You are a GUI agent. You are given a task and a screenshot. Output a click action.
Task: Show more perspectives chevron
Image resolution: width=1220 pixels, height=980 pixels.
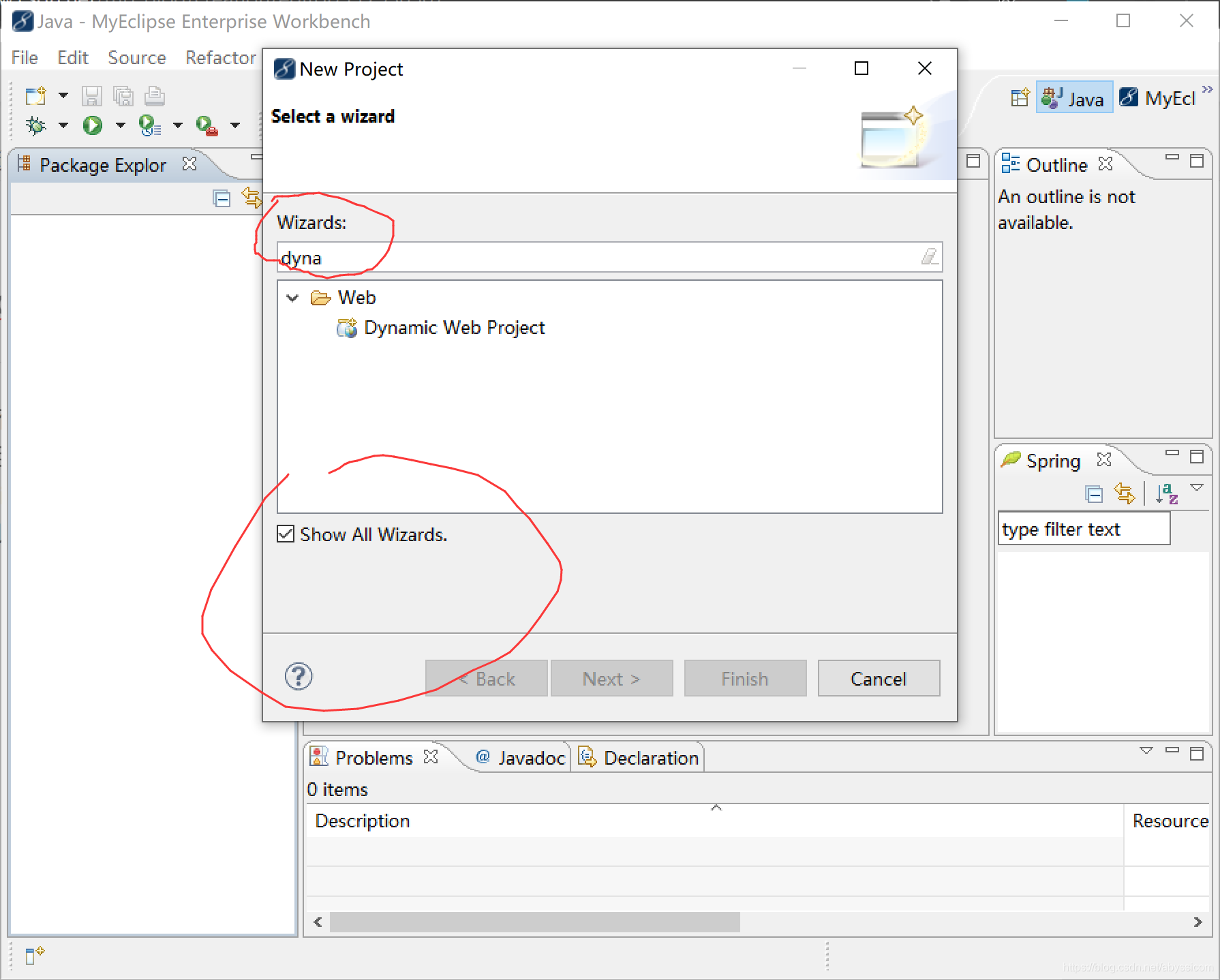[1207, 89]
